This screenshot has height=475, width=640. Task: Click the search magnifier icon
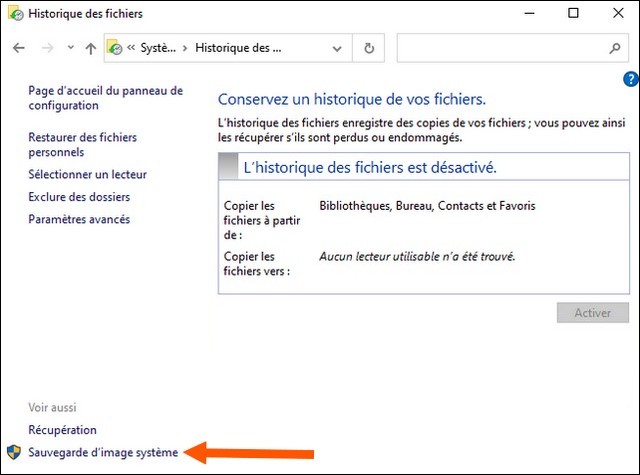(x=615, y=48)
